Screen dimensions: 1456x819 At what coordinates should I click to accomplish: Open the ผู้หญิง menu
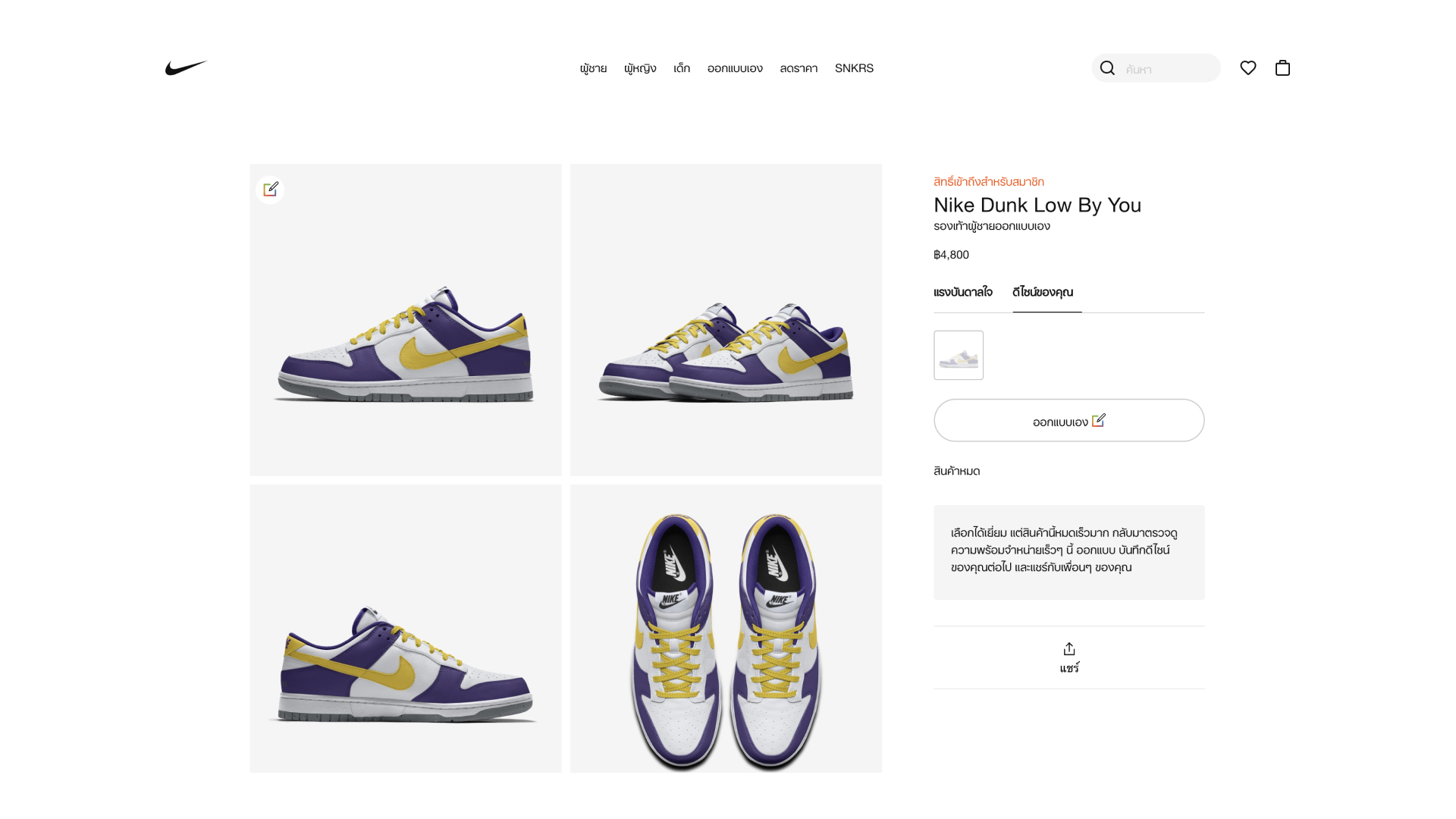pyautogui.click(x=640, y=68)
